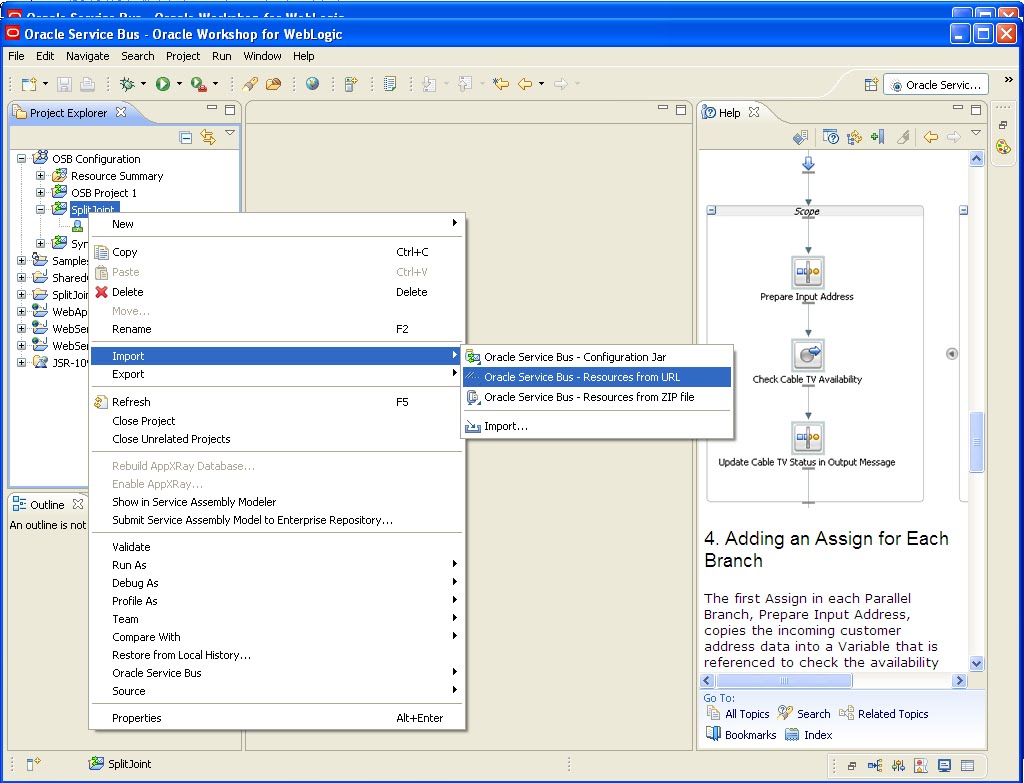The image size is (1024, 783).
Task: Click the Oracle Servic... perspective button
Action: click(x=936, y=85)
